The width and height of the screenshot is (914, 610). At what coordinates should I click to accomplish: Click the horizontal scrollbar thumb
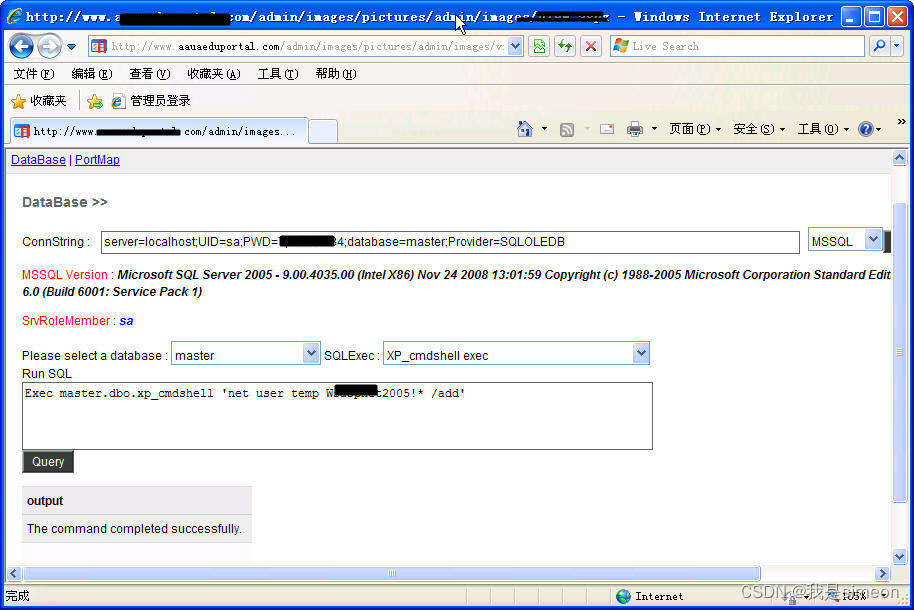[392, 573]
